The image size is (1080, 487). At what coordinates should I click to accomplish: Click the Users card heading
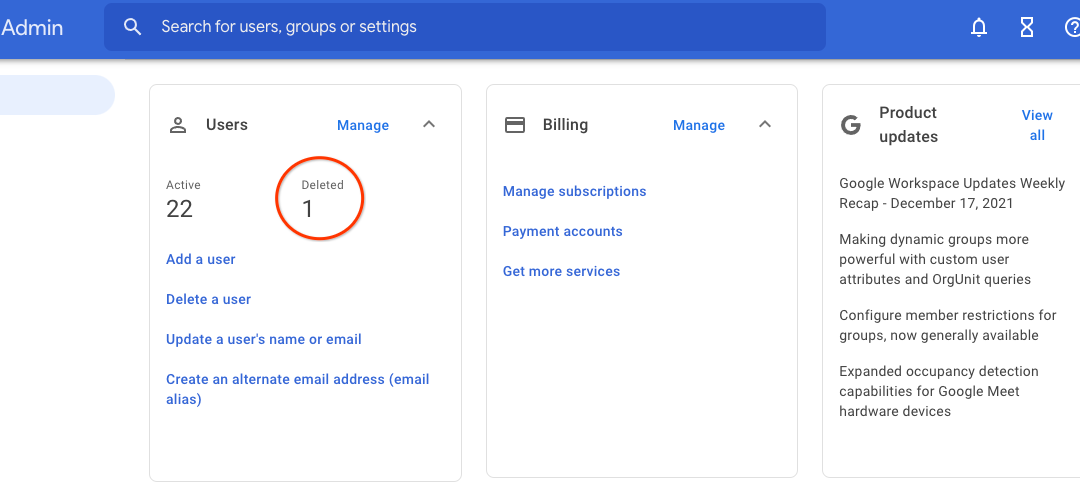pyautogui.click(x=227, y=125)
